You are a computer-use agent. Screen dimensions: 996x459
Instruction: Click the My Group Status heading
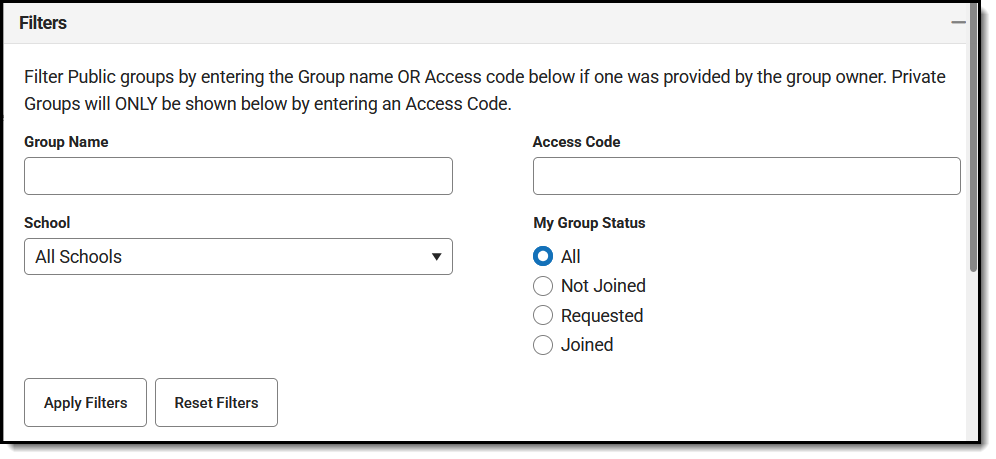[589, 223]
